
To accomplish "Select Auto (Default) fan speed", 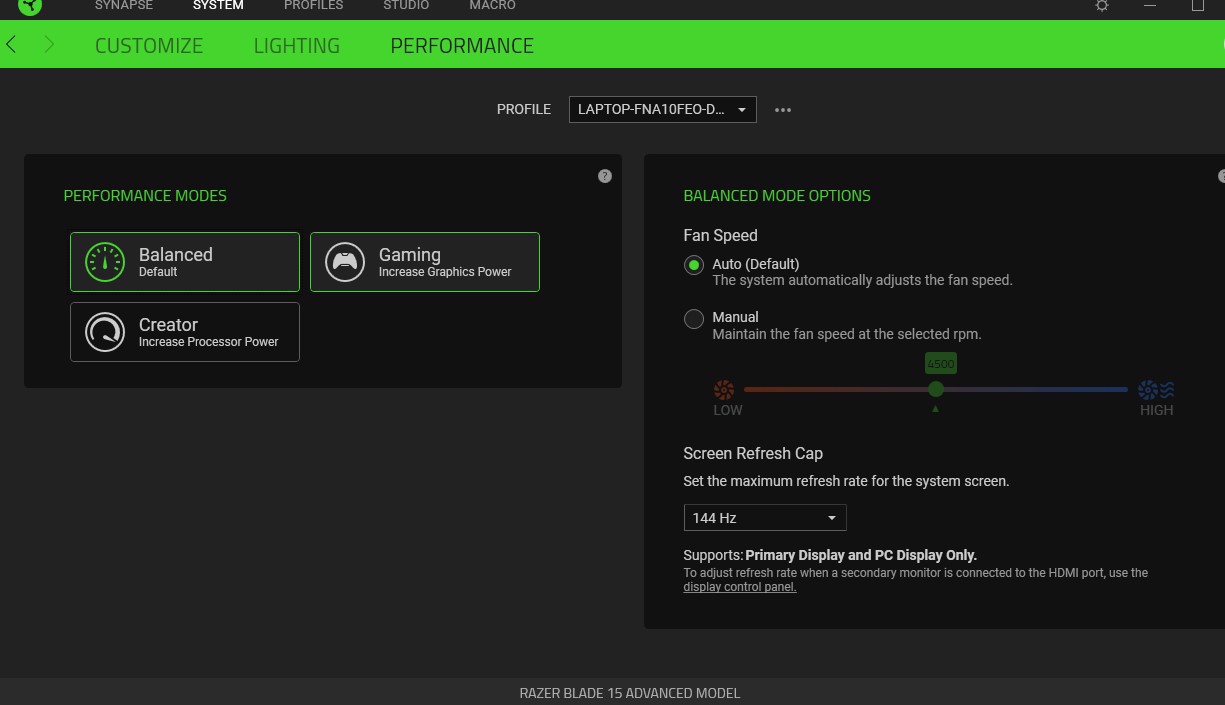I will tap(693, 265).
